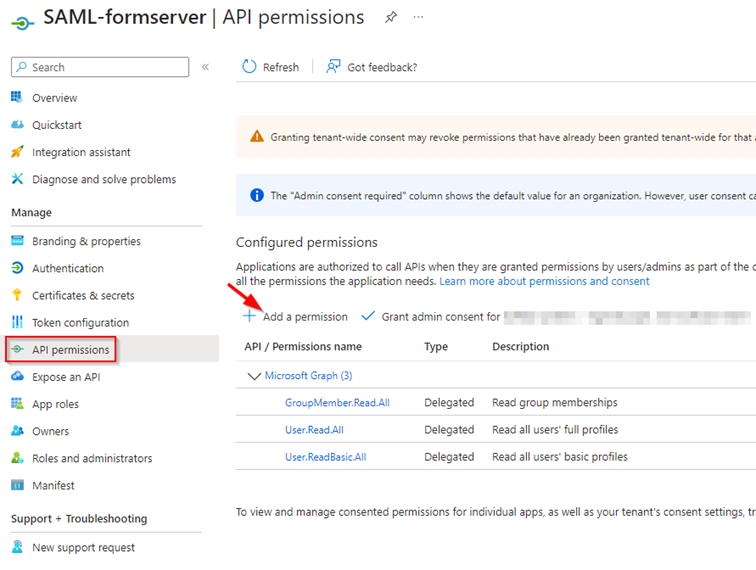Collapse the Microsoft Graph (3) permissions group
Viewport: 756px width, 570px height.
tap(254, 376)
